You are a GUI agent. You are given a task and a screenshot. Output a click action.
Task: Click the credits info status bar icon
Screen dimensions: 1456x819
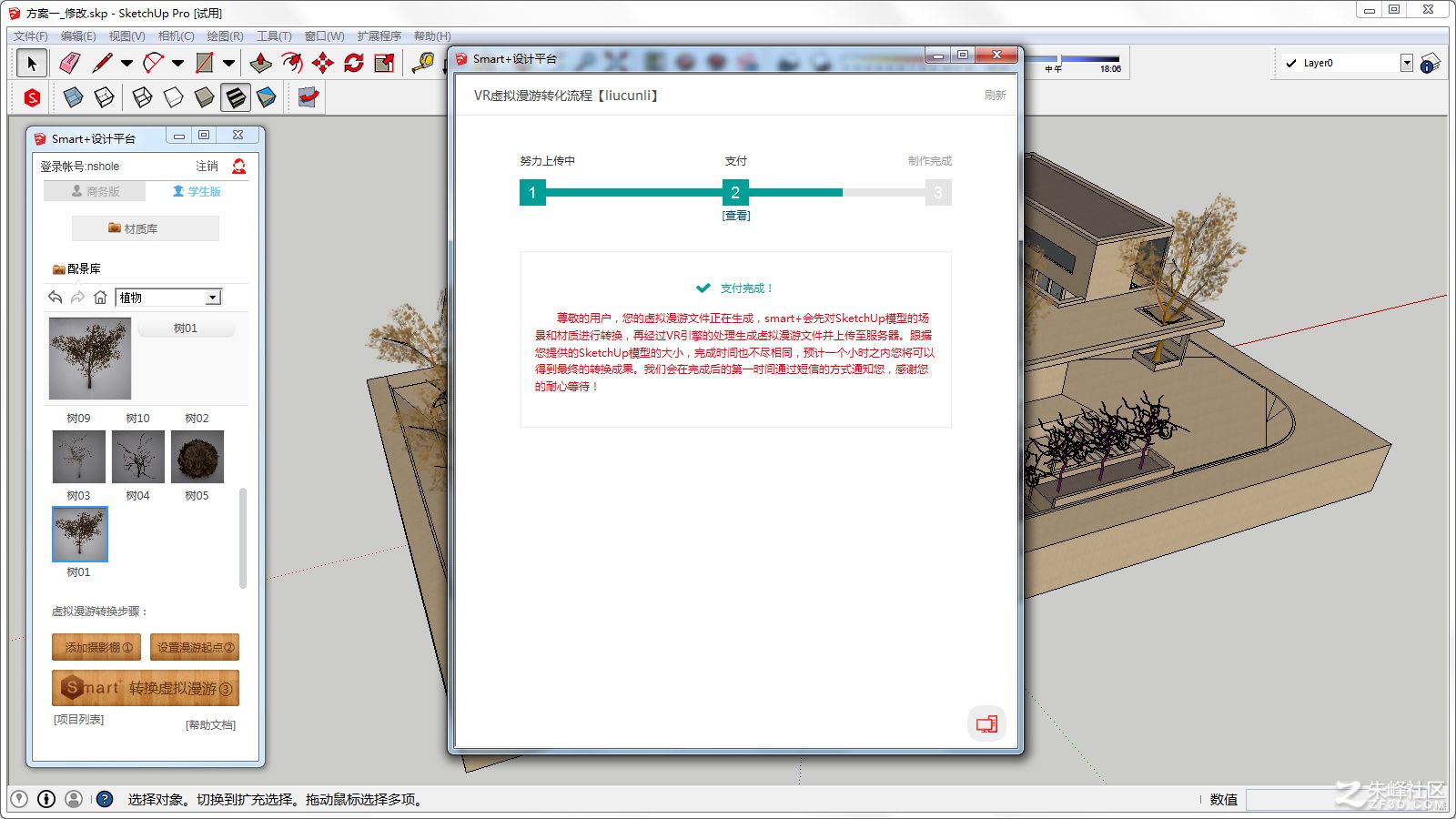point(46,799)
